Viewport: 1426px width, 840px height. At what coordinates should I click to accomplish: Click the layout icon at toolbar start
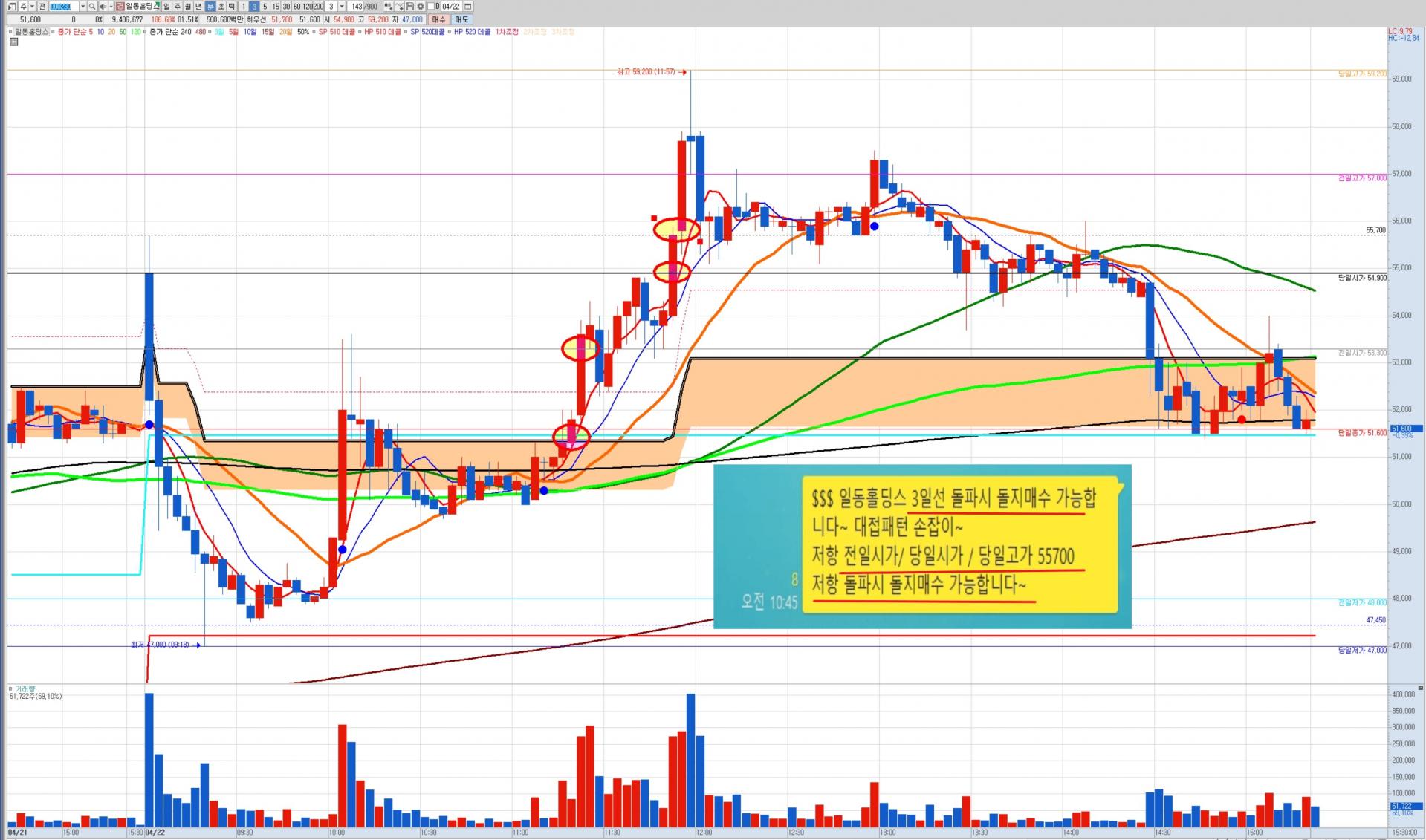[x=12, y=7]
